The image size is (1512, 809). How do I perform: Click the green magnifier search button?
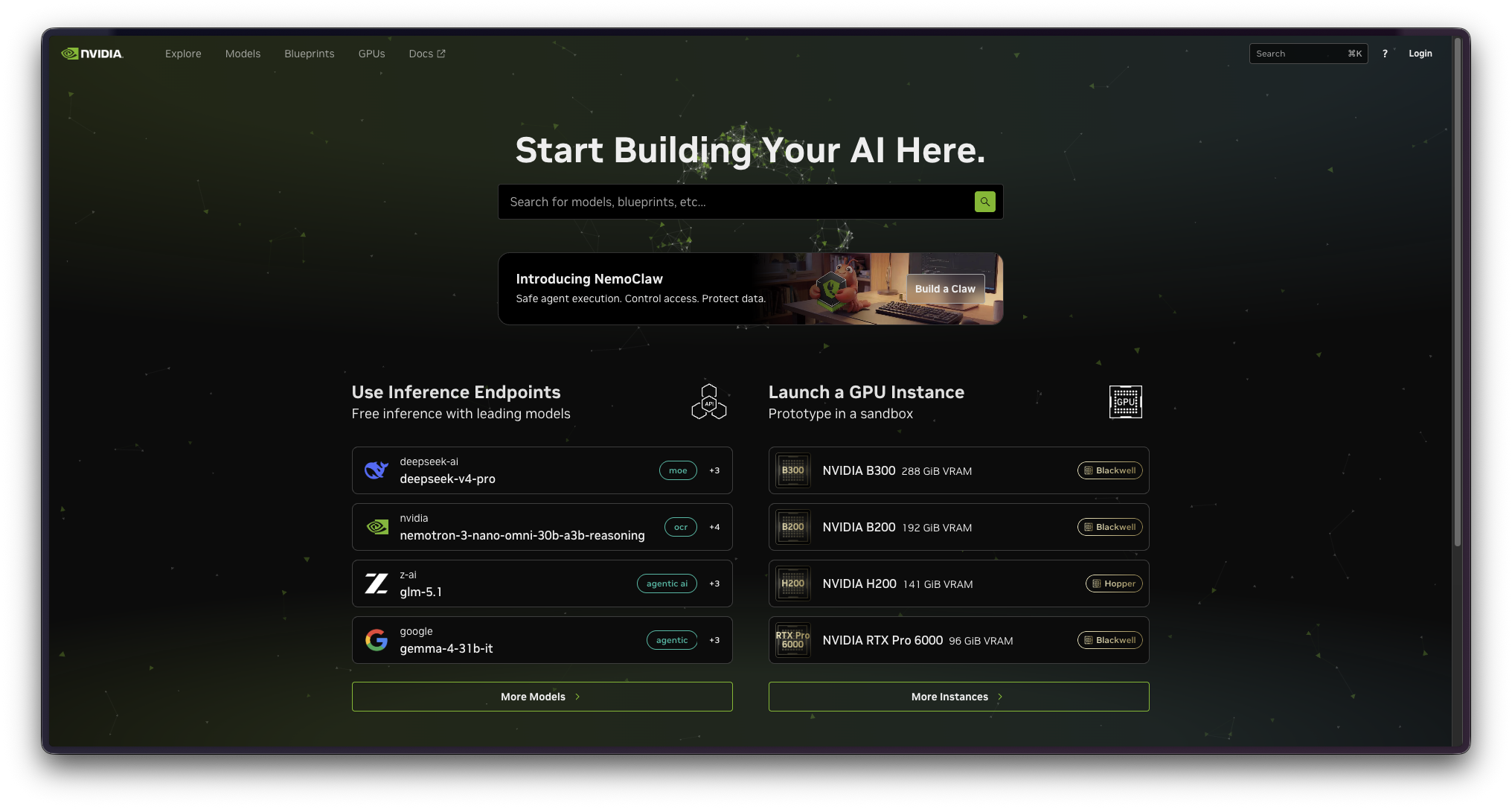(984, 202)
